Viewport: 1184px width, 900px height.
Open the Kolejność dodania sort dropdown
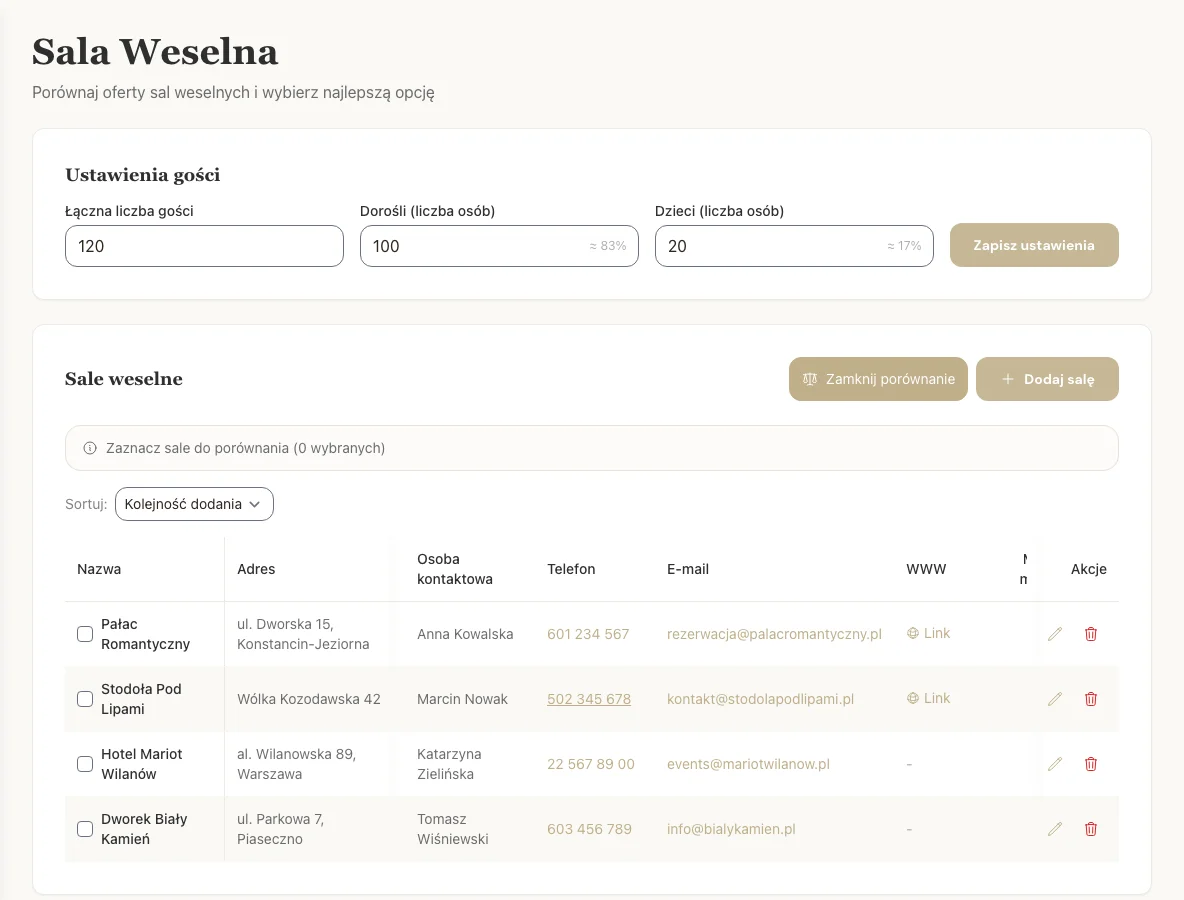pyautogui.click(x=194, y=504)
